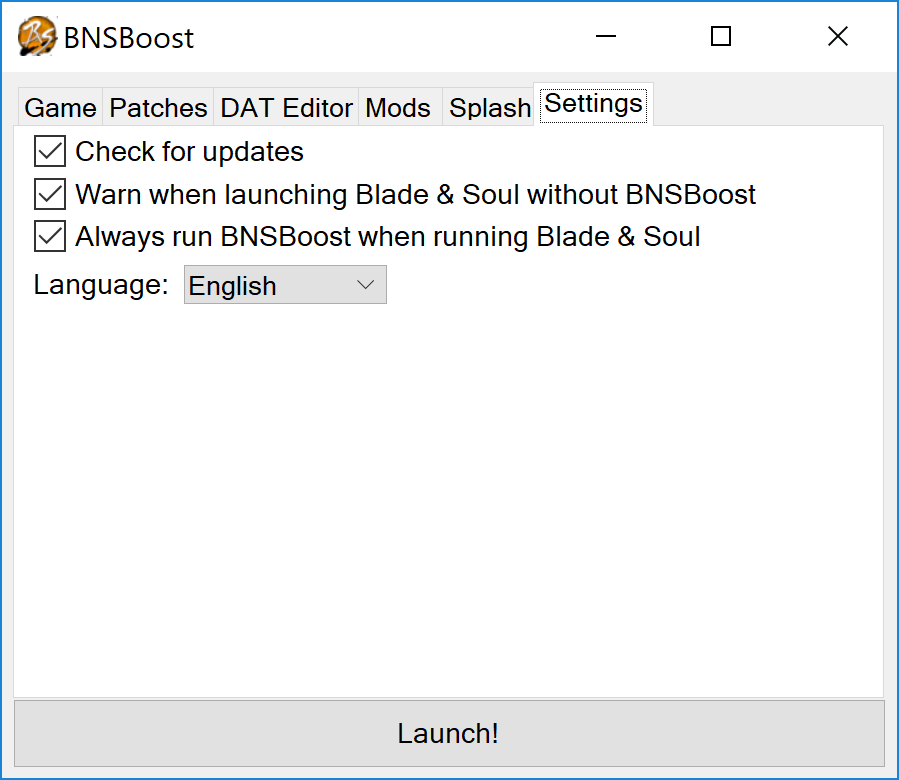
Task: Disable Always run BNSBoost checkbox
Action: coord(50,236)
